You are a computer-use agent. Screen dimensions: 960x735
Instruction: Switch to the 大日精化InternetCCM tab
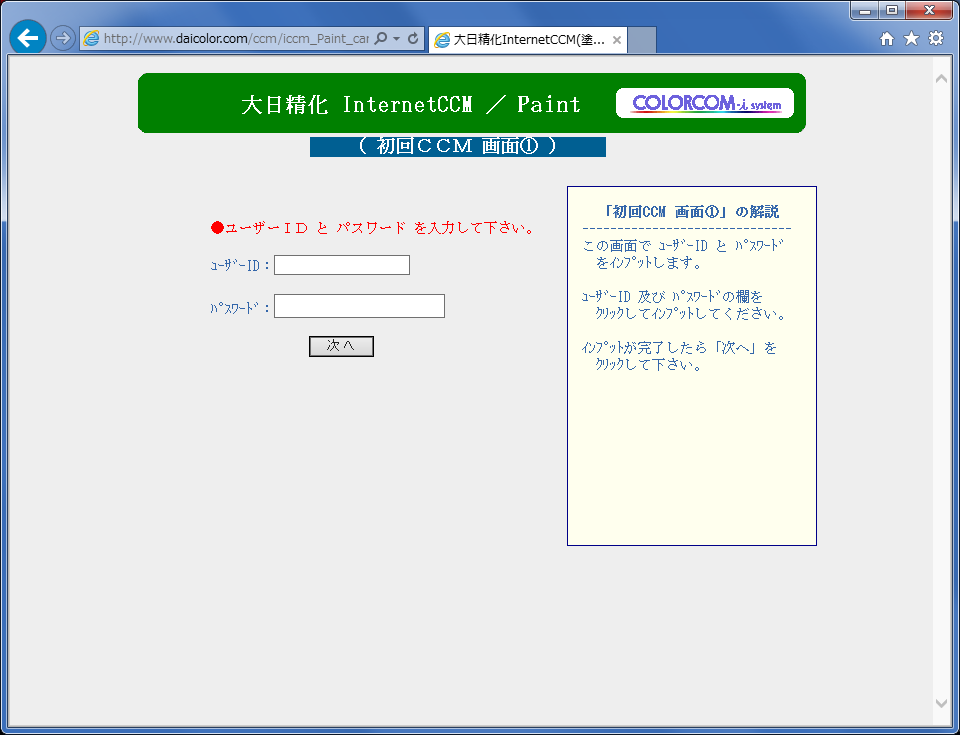(x=528, y=40)
